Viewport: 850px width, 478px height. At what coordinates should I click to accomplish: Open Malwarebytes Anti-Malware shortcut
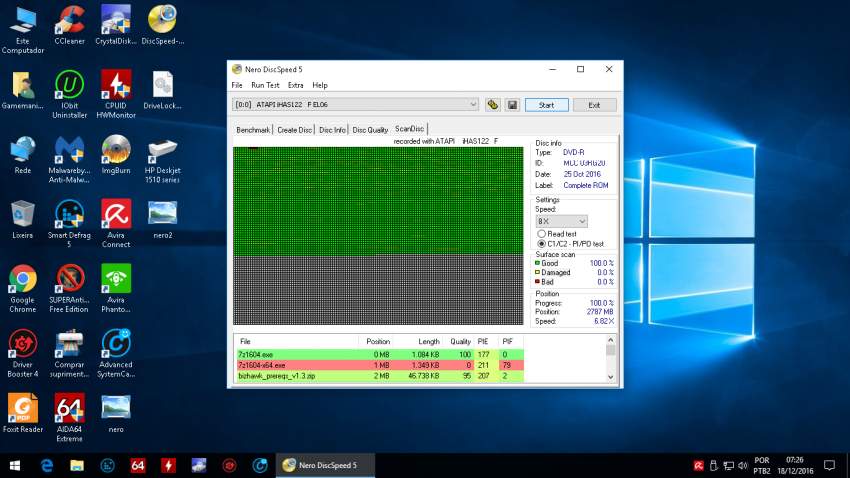pos(69,159)
